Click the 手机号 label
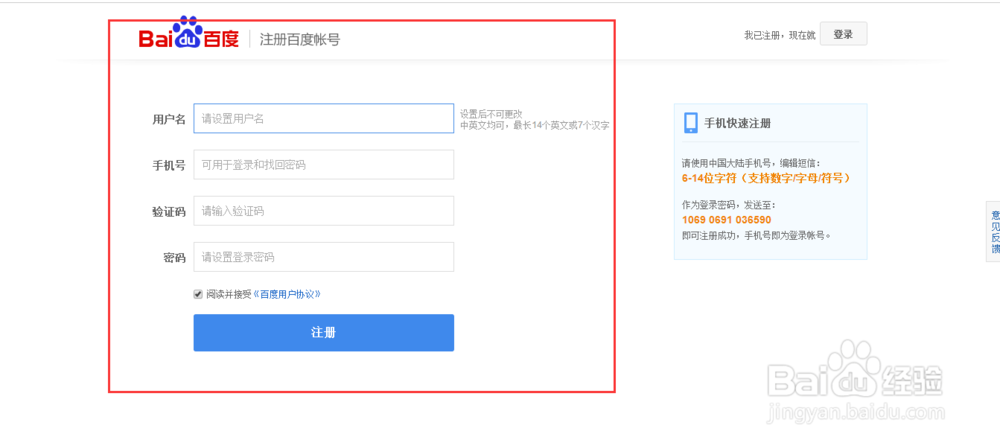This screenshot has width=1000, height=446. 169,165
